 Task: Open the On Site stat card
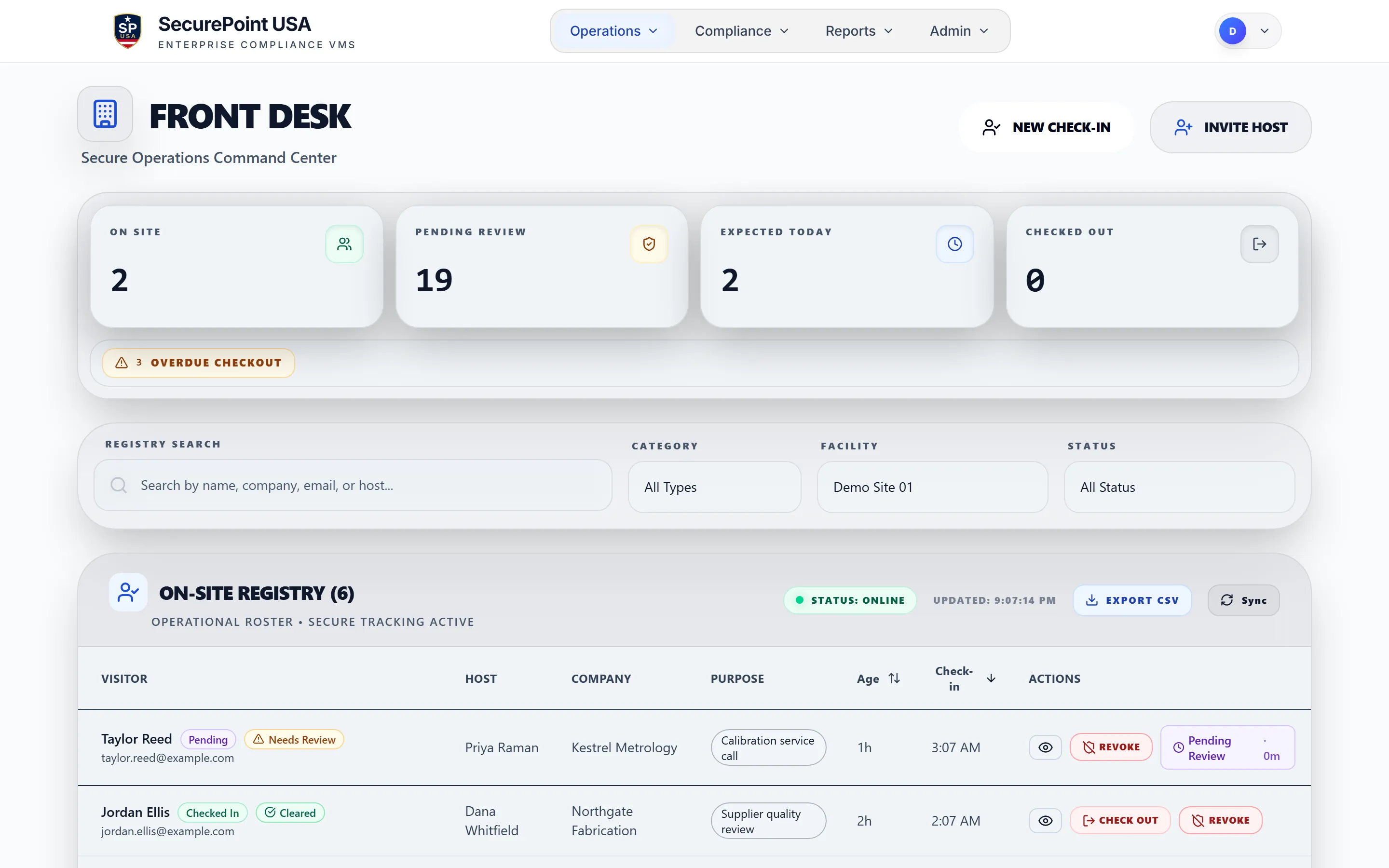[236, 267]
